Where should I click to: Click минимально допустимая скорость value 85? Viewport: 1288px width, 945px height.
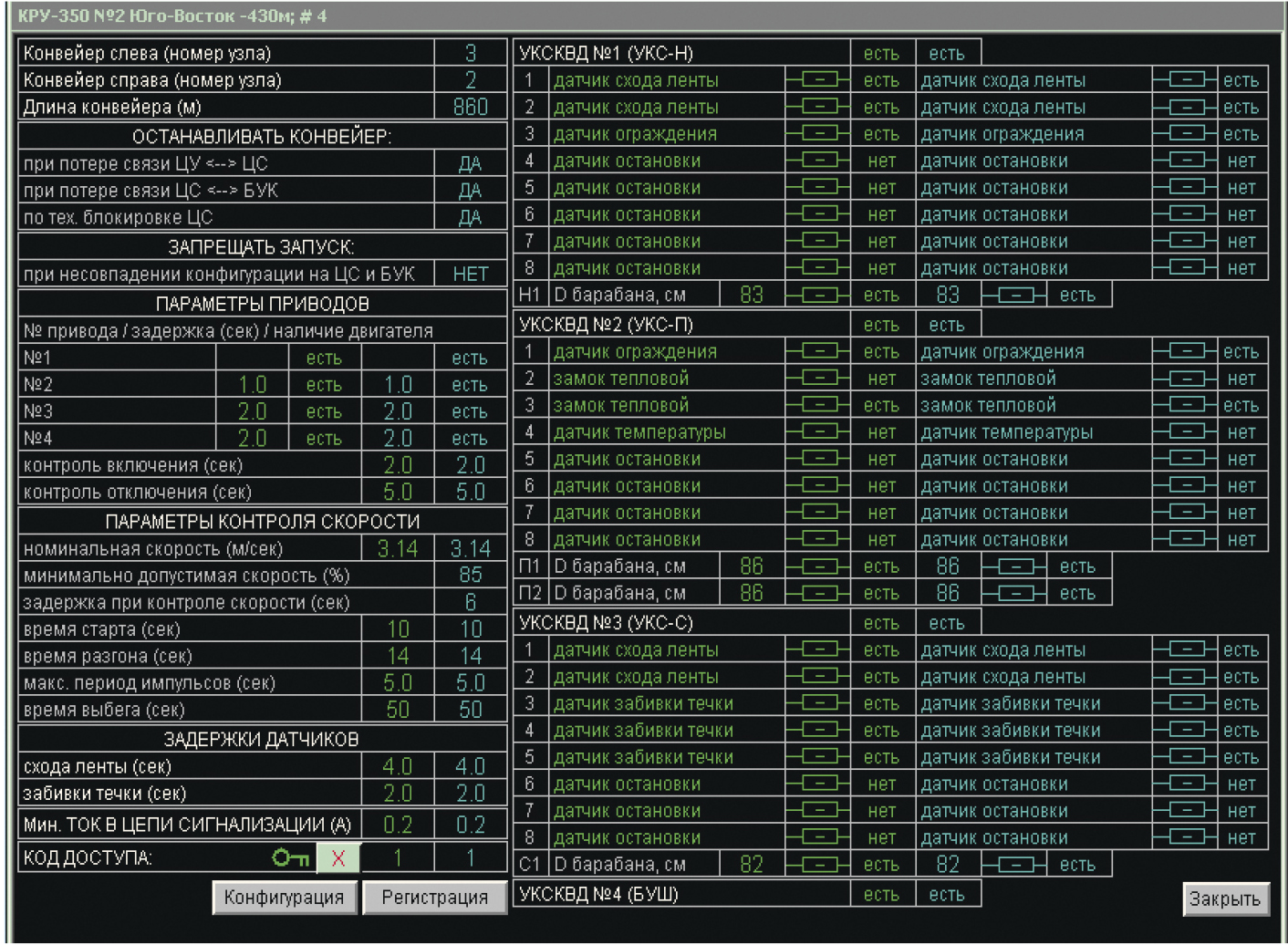(x=471, y=576)
